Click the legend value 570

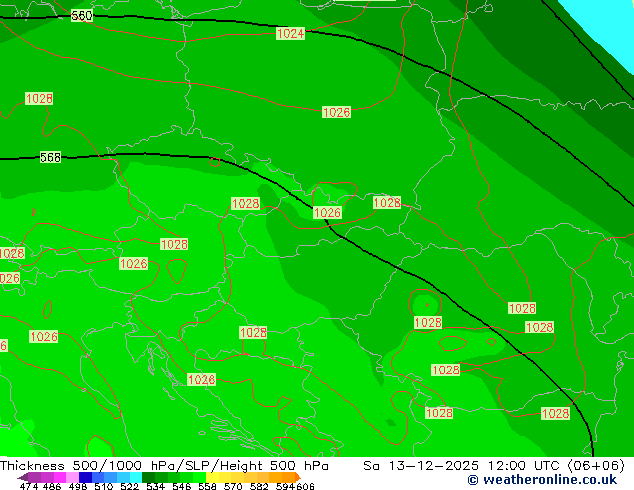click(x=233, y=486)
